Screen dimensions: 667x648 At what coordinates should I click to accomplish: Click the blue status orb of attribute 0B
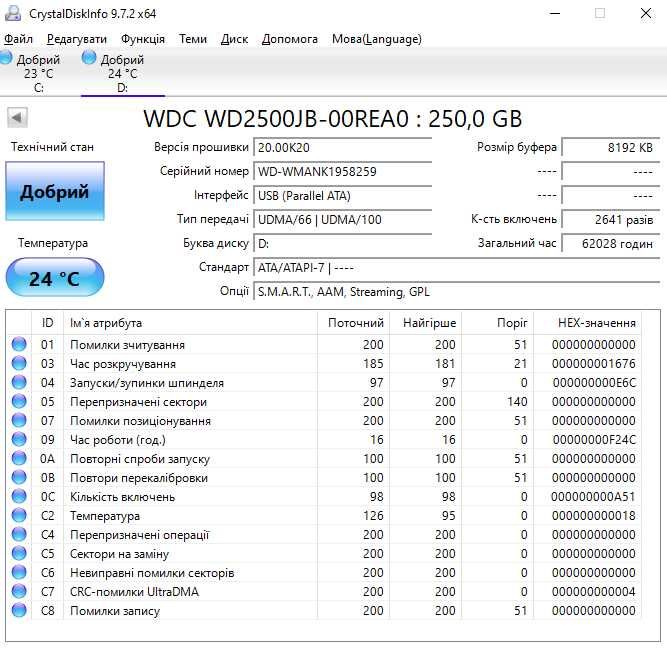(19, 477)
